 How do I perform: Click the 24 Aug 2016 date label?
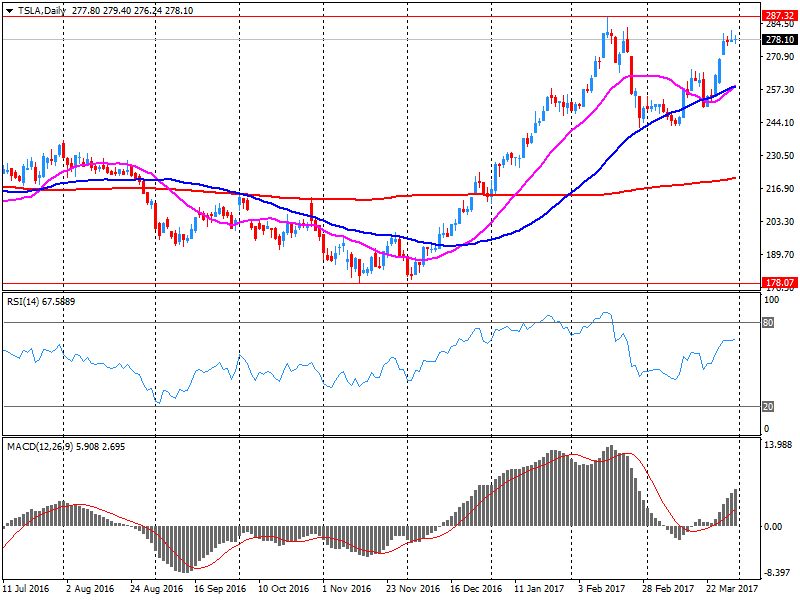pyautogui.click(x=149, y=590)
